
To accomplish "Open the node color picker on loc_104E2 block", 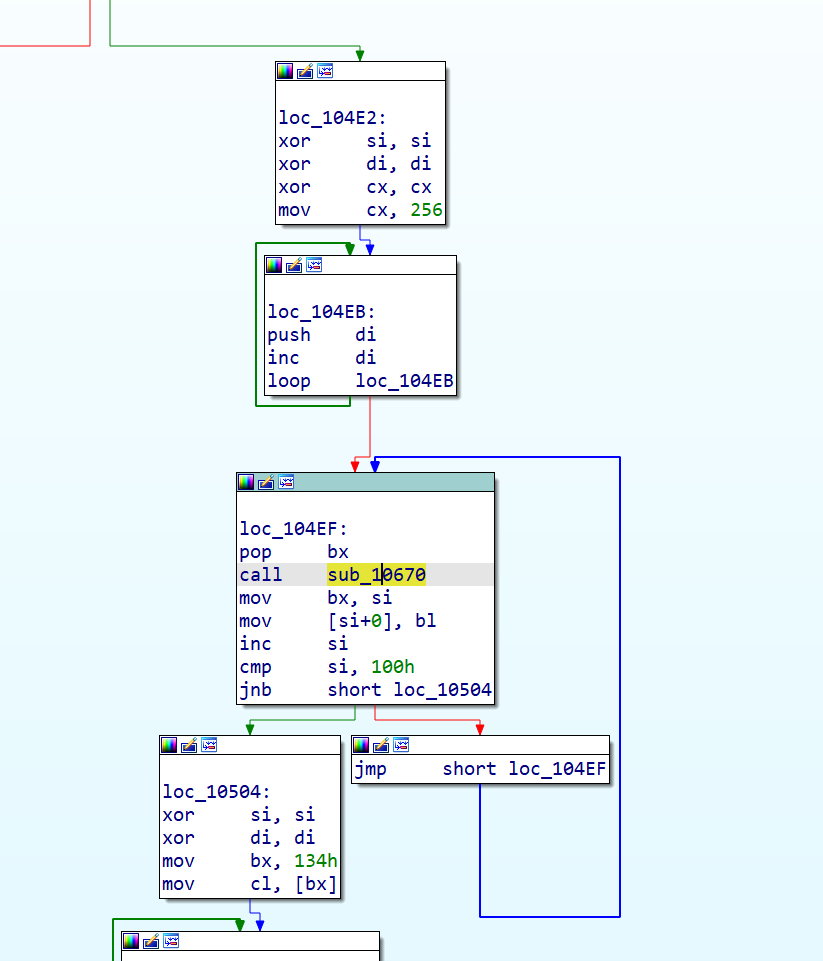I will click(x=284, y=70).
